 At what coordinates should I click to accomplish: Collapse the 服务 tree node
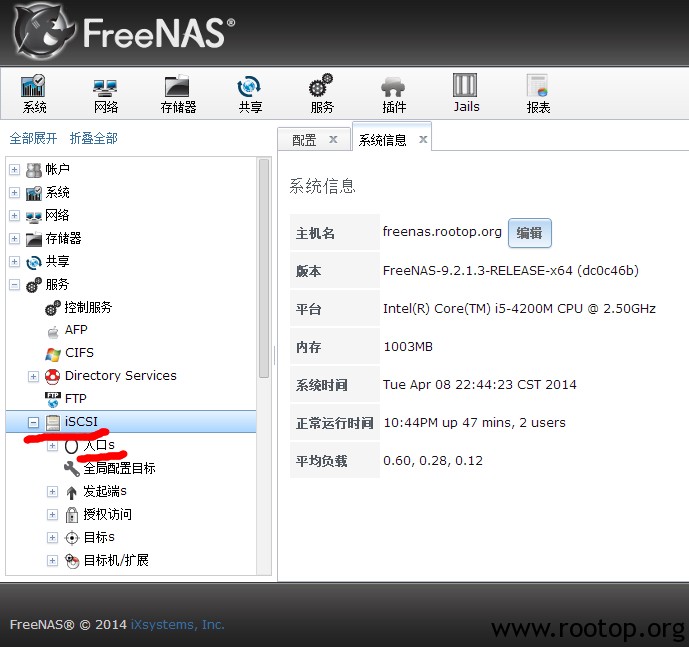coord(15,285)
